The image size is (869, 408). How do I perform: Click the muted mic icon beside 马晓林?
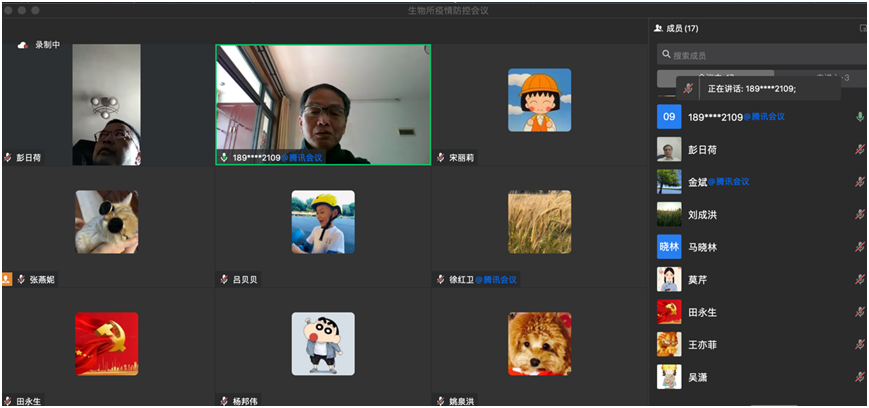coord(859,247)
